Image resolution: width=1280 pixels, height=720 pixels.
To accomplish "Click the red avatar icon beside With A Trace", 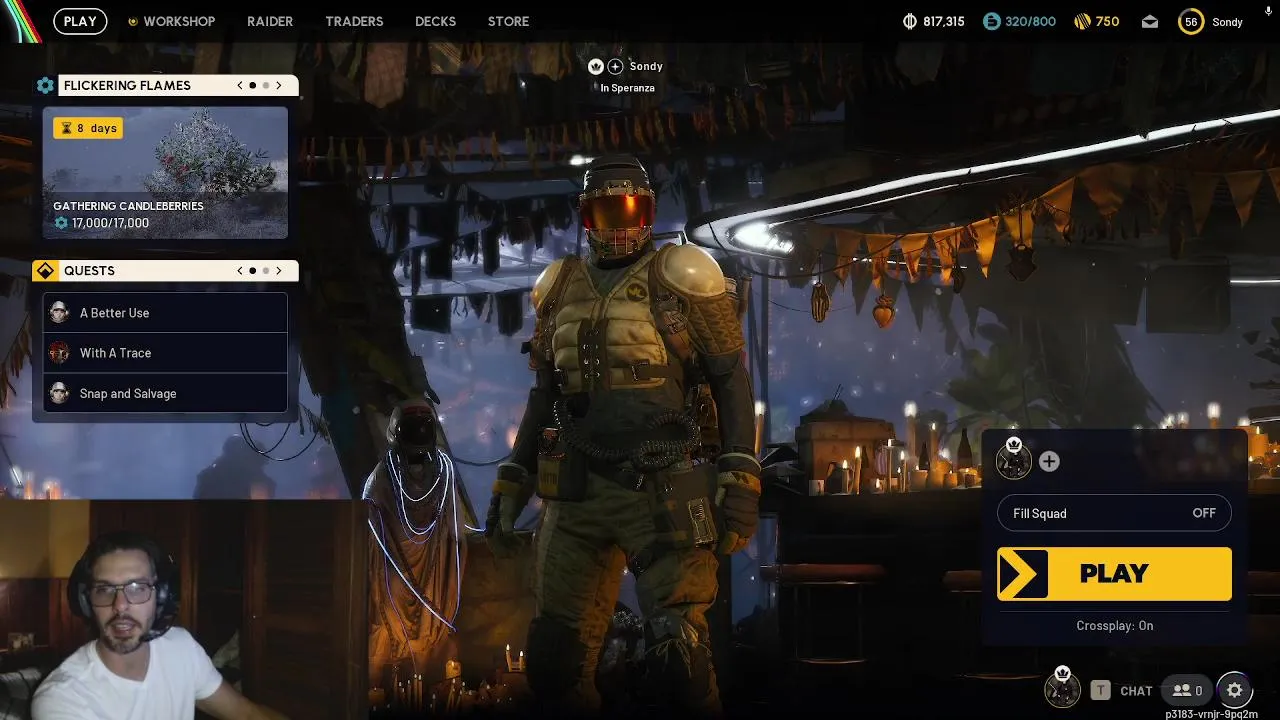I will (59, 353).
